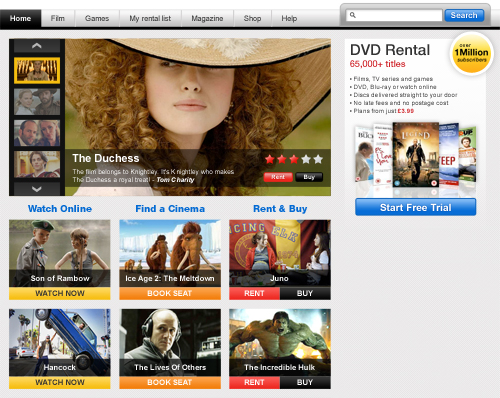
Task: Open the Watch Online heading link
Action: (x=60, y=209)
